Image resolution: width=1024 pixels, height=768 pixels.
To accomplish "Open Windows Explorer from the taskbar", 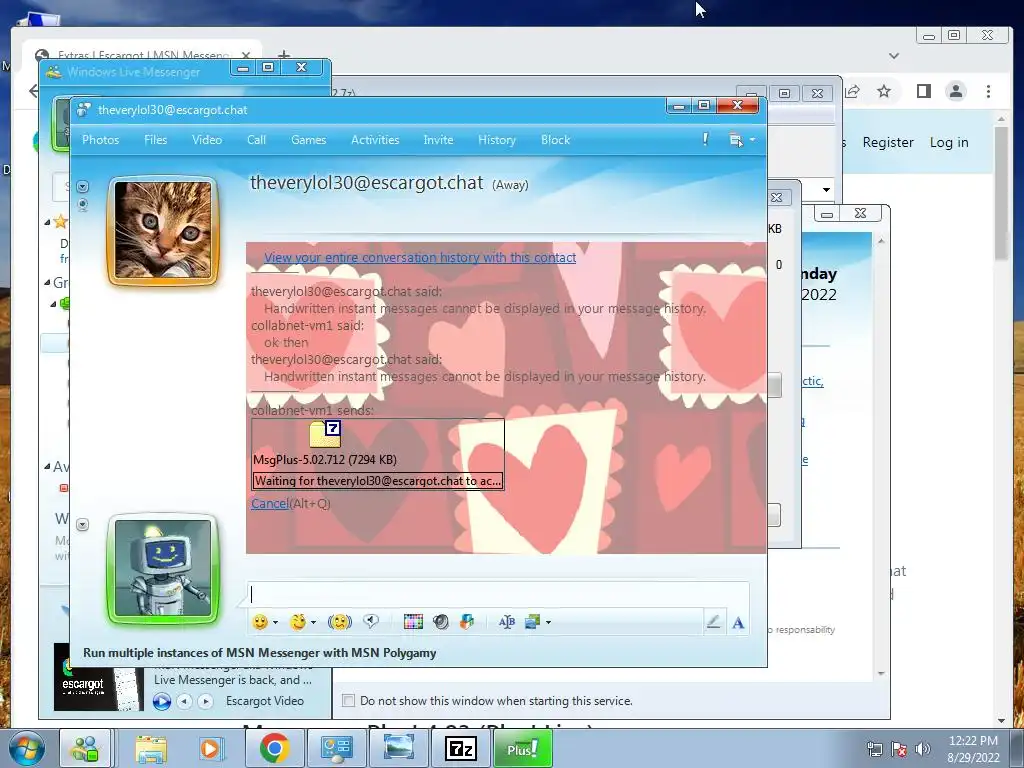I will click(151, 748).
